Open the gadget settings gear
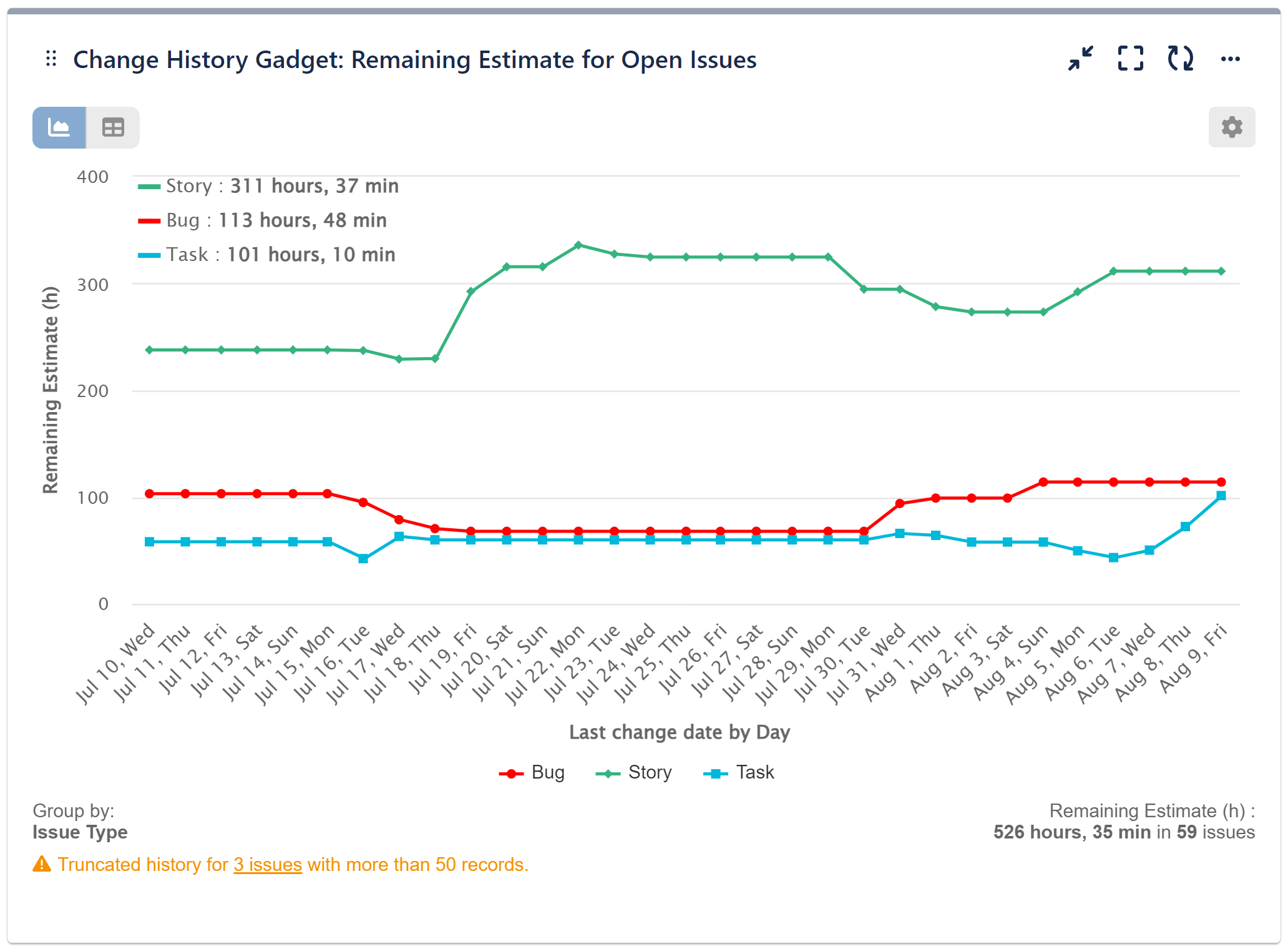The width and height of the screenshot is (1288, 949). [x=1231, y=127]
